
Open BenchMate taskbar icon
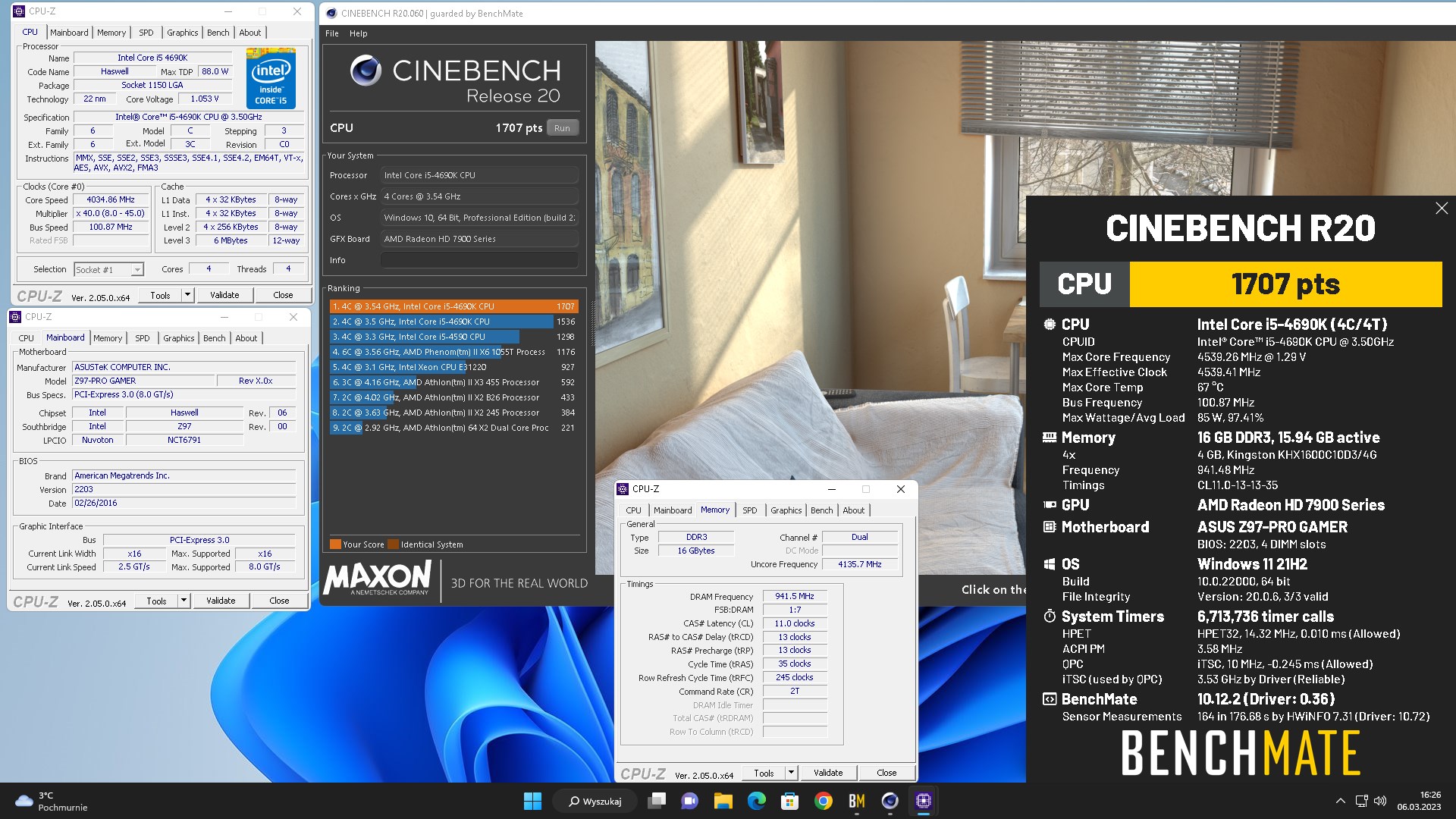click(856, 801)
